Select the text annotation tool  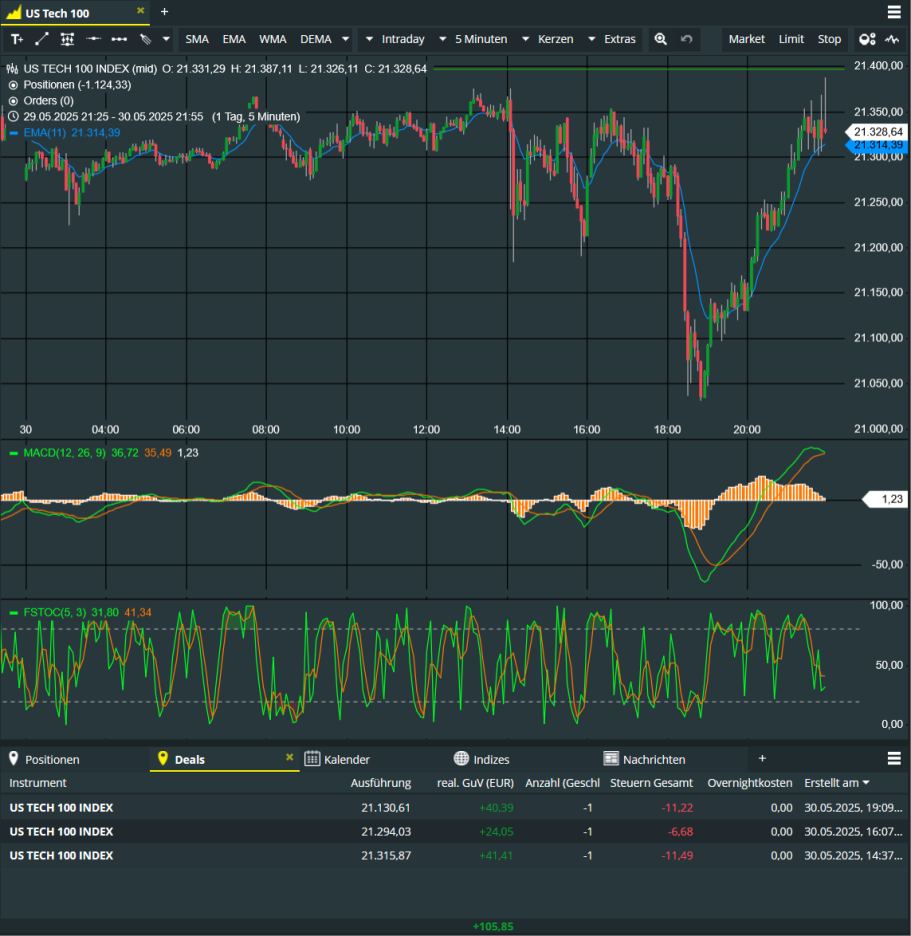[17, 39]
